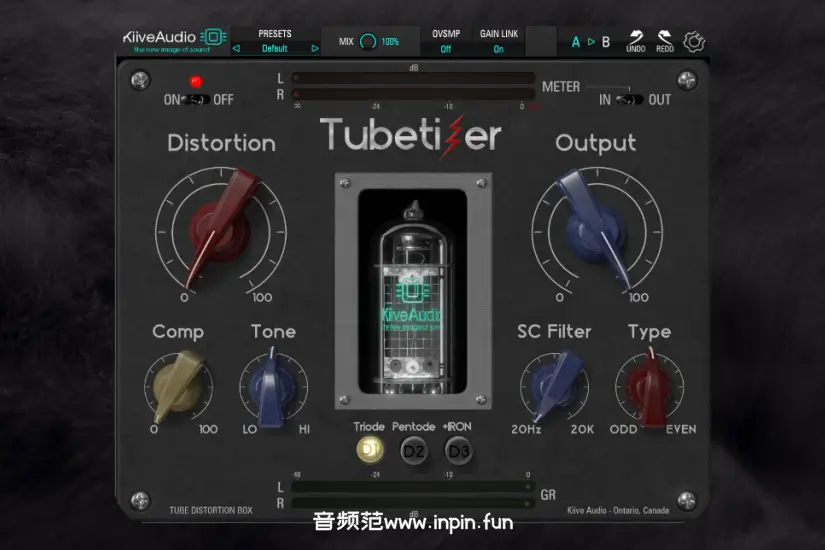Open the settings gear
The width and height of the screenshot is (825, 550).
coord(694,42)
